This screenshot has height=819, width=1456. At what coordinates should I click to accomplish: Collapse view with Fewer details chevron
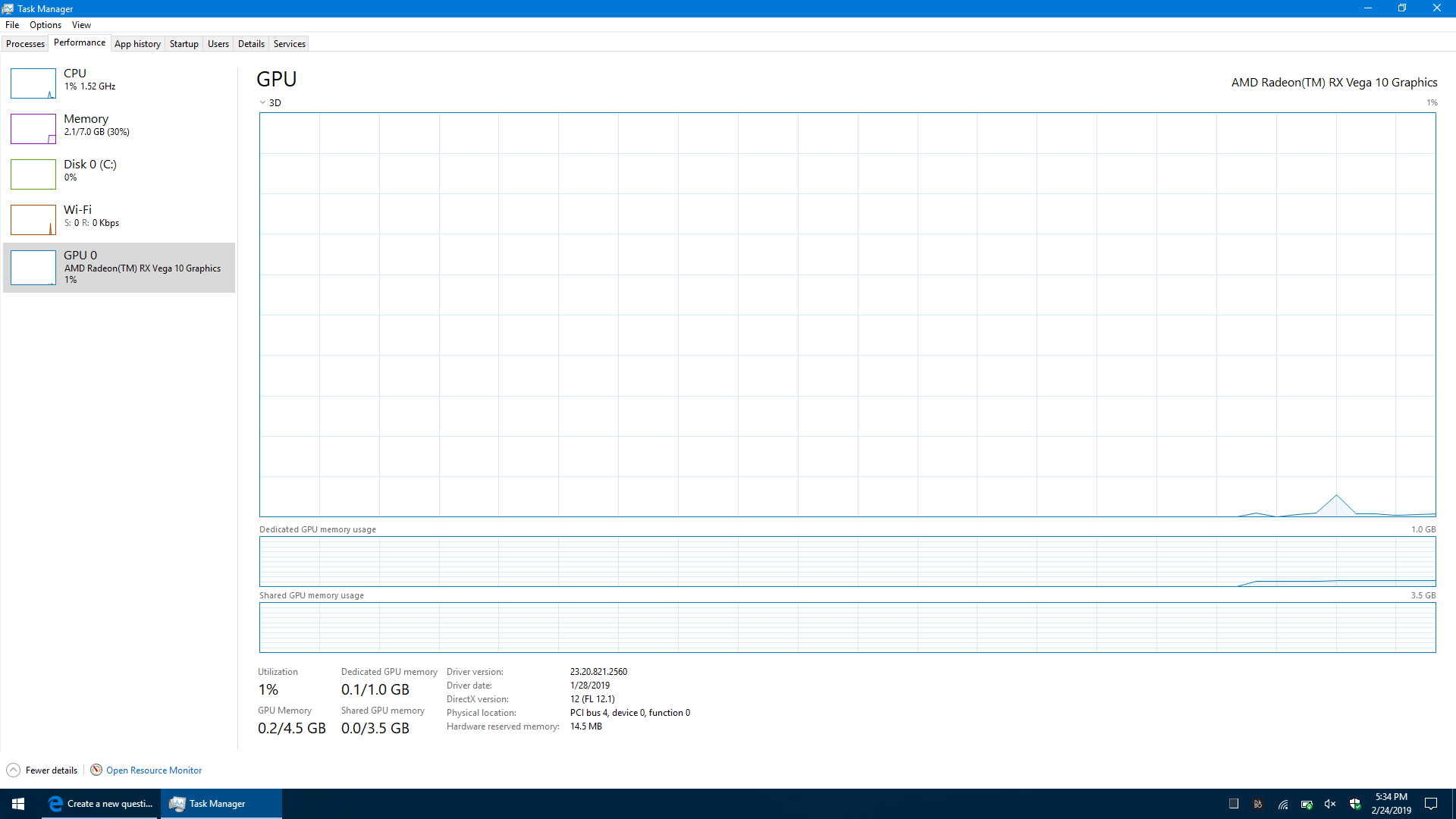click(x=13, y=770)
